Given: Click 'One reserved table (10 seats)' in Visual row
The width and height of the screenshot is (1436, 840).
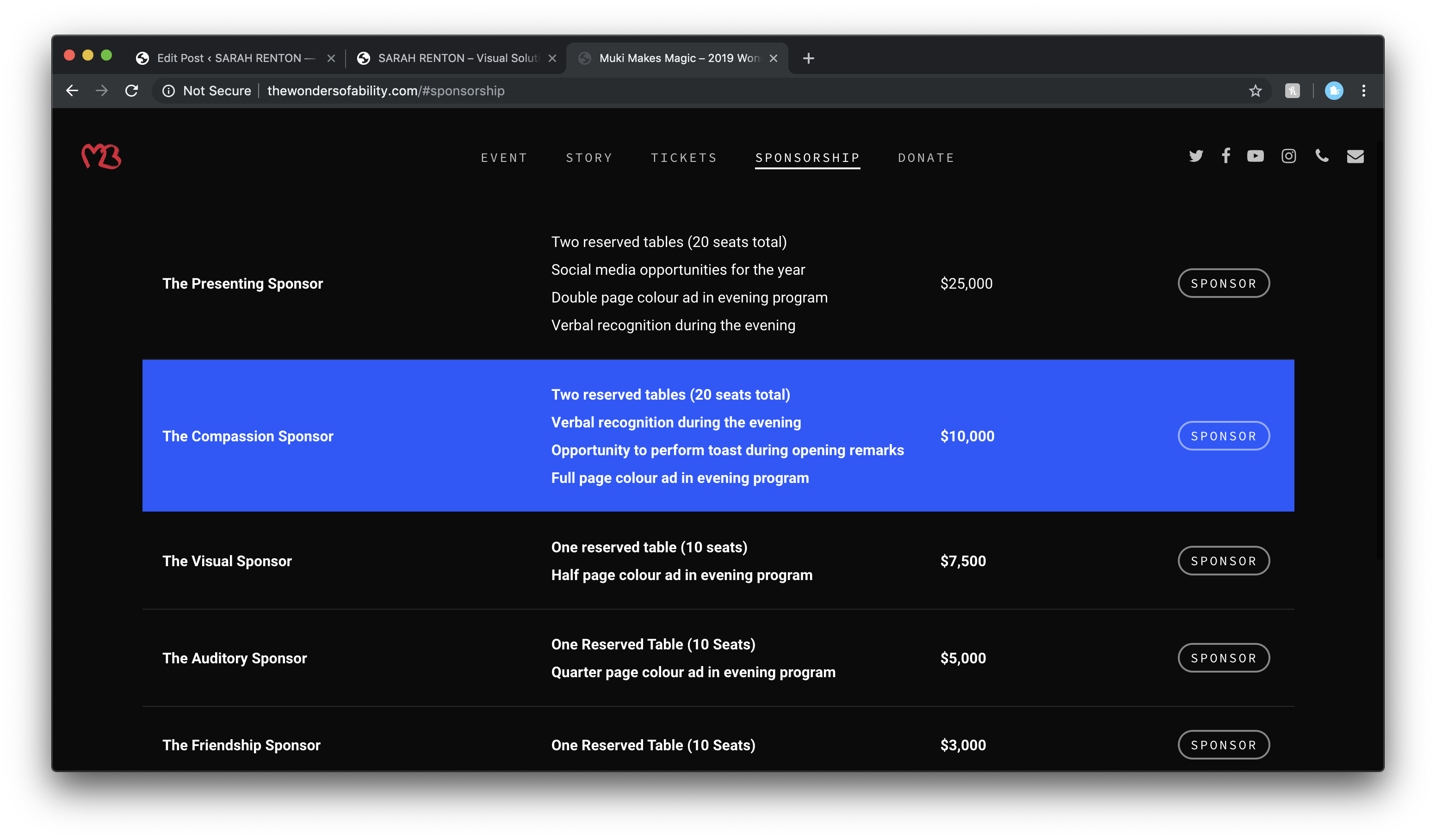Looking at the screenshot, I should point(650,547).
